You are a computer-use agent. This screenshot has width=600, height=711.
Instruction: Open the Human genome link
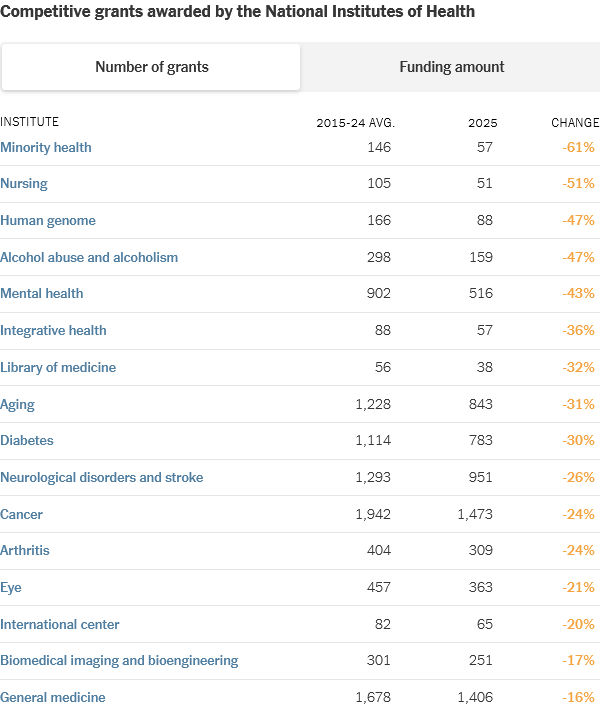[48, 220]
